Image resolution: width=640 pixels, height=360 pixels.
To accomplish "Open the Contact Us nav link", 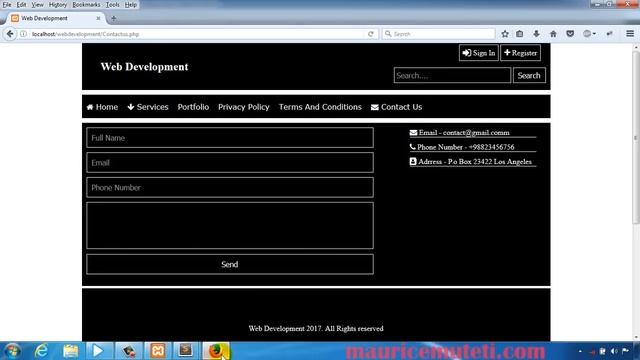I will [x=396, y=107].
